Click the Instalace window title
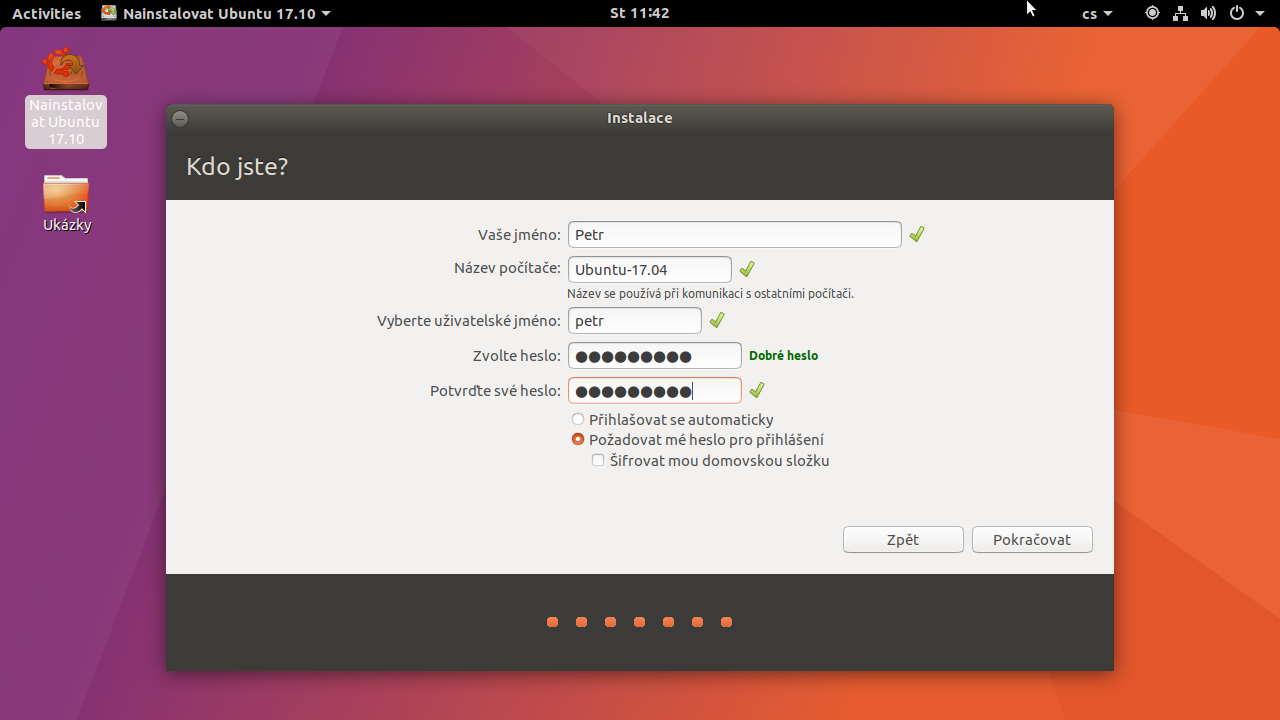The image size is (1280, 720). click(x=640, y=118)
